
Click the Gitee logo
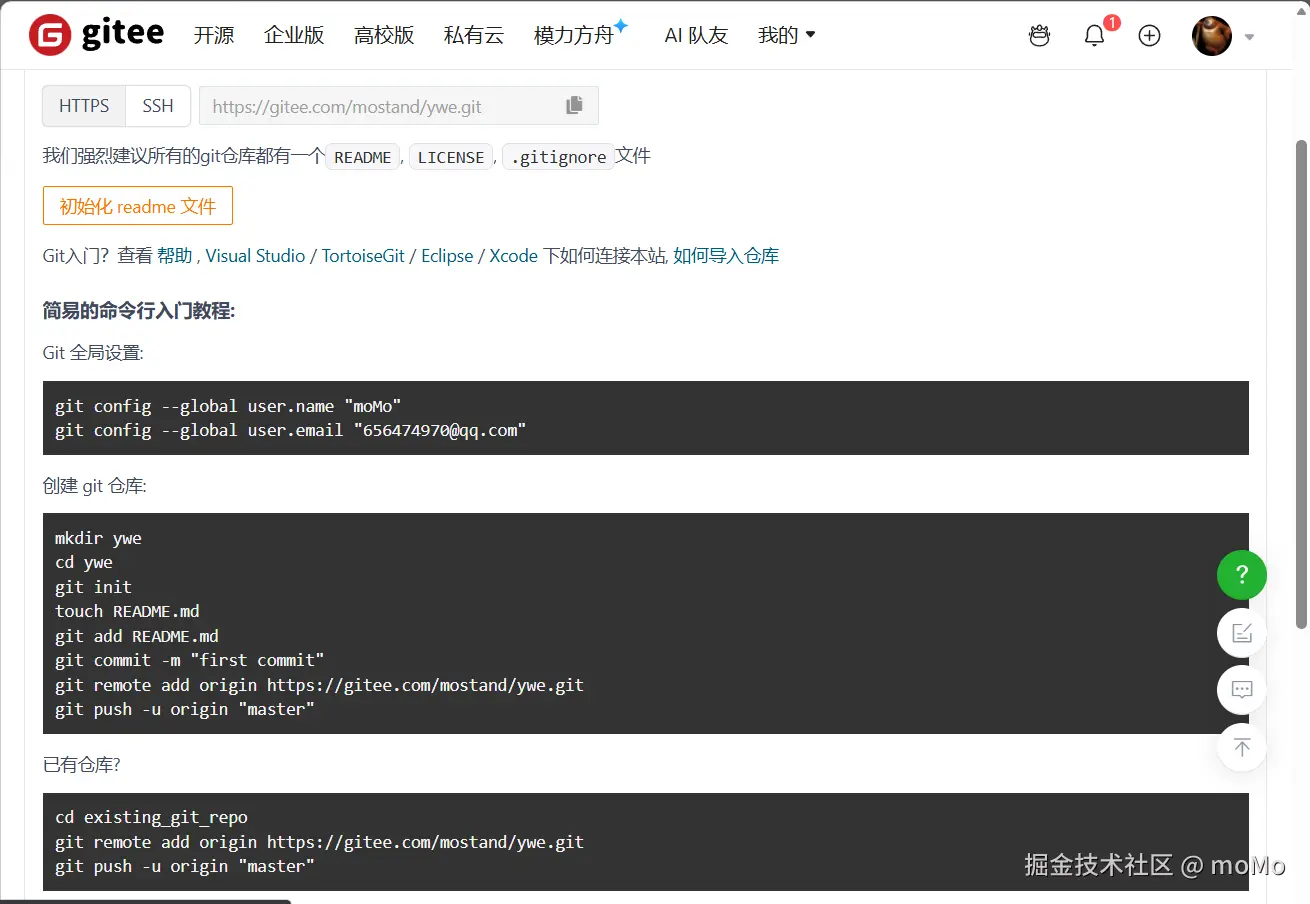96,35
